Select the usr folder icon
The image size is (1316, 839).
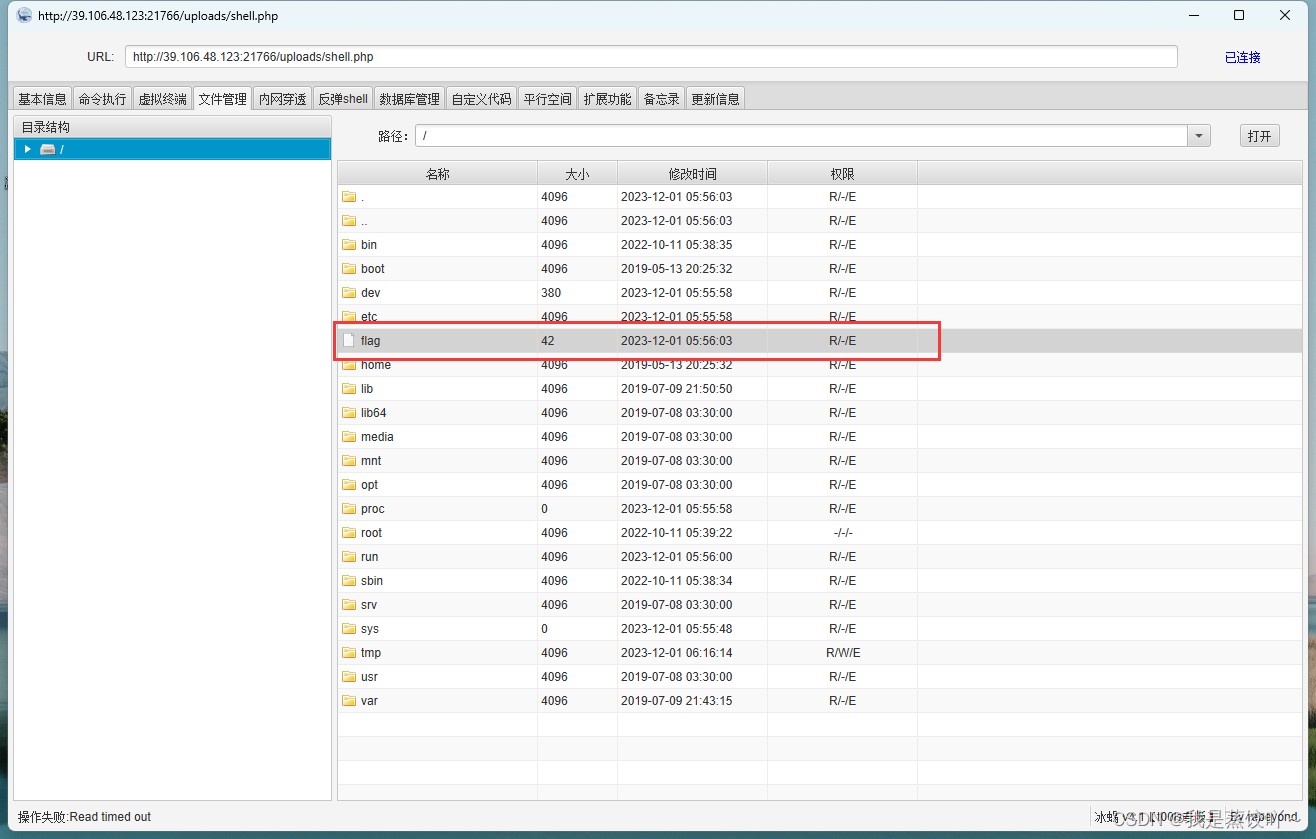point(349,677)
